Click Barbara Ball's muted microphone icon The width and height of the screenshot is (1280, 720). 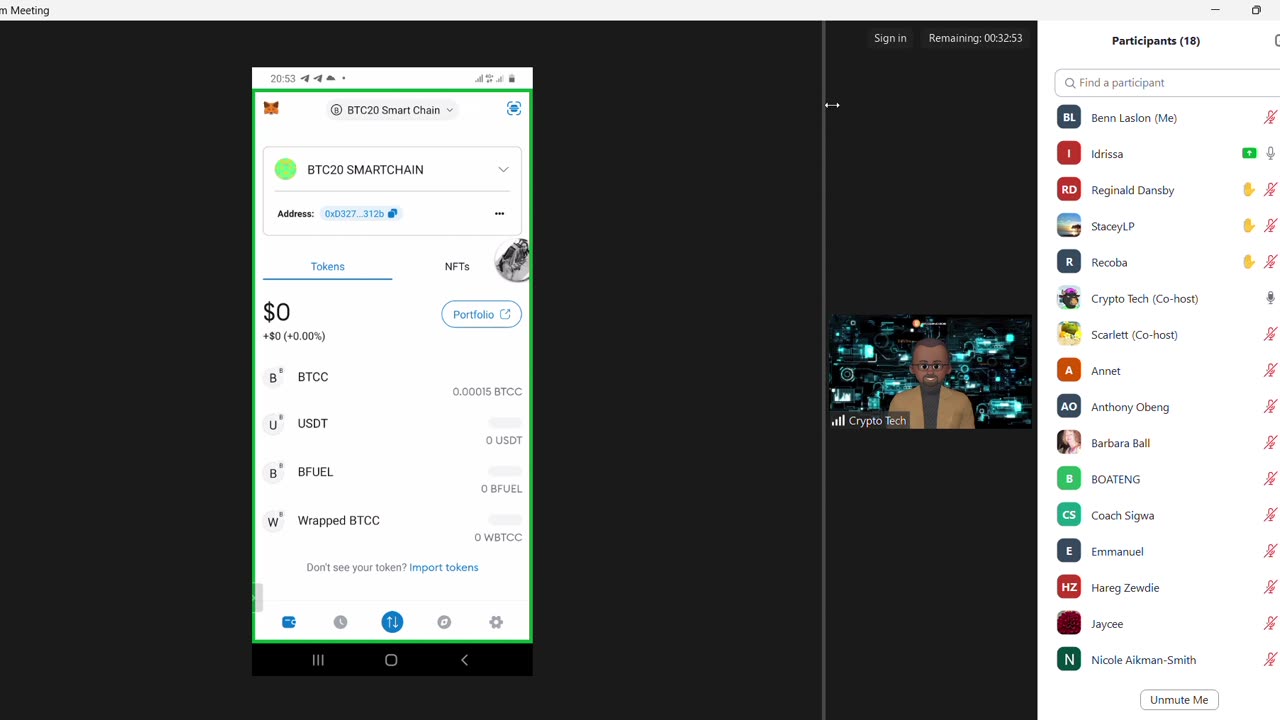[1271, 442]
